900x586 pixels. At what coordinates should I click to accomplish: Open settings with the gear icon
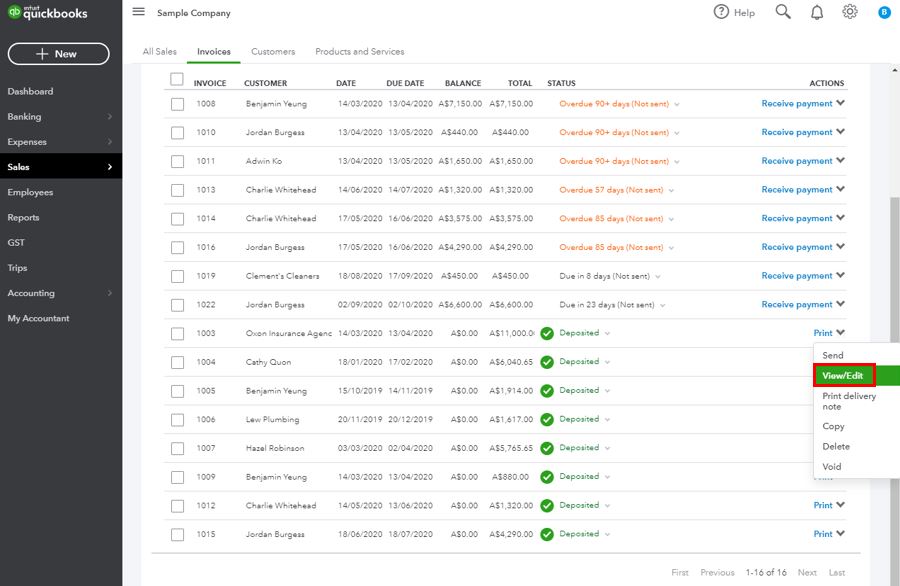[850, 12]
